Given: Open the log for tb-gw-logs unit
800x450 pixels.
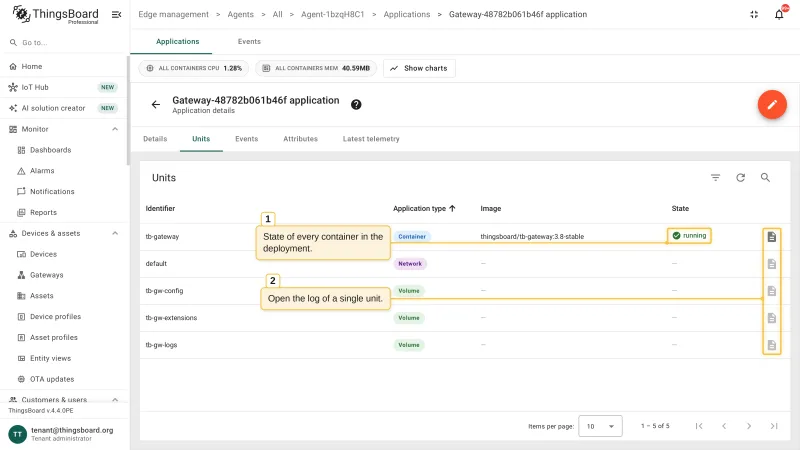Looking at the screenshot, I should point(771,345).
